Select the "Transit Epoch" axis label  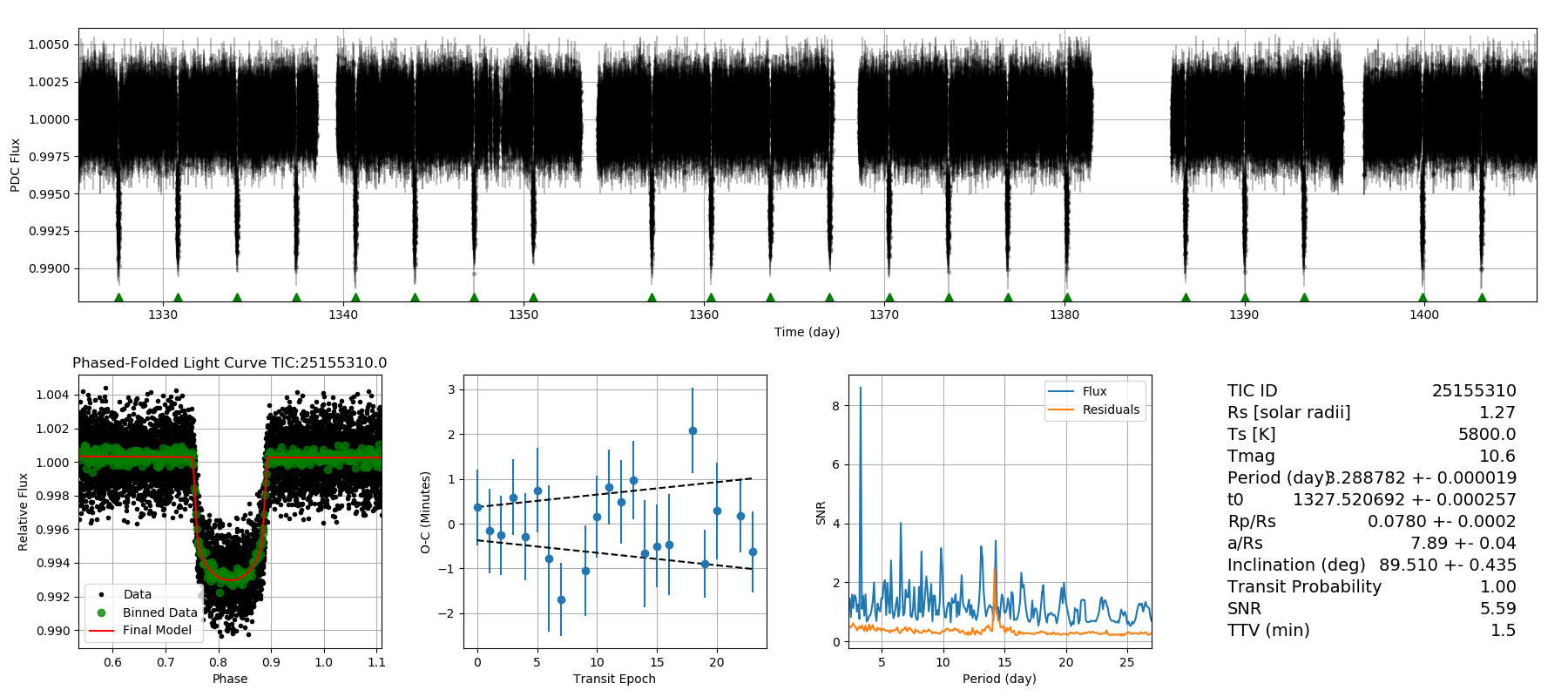point(614,679)
